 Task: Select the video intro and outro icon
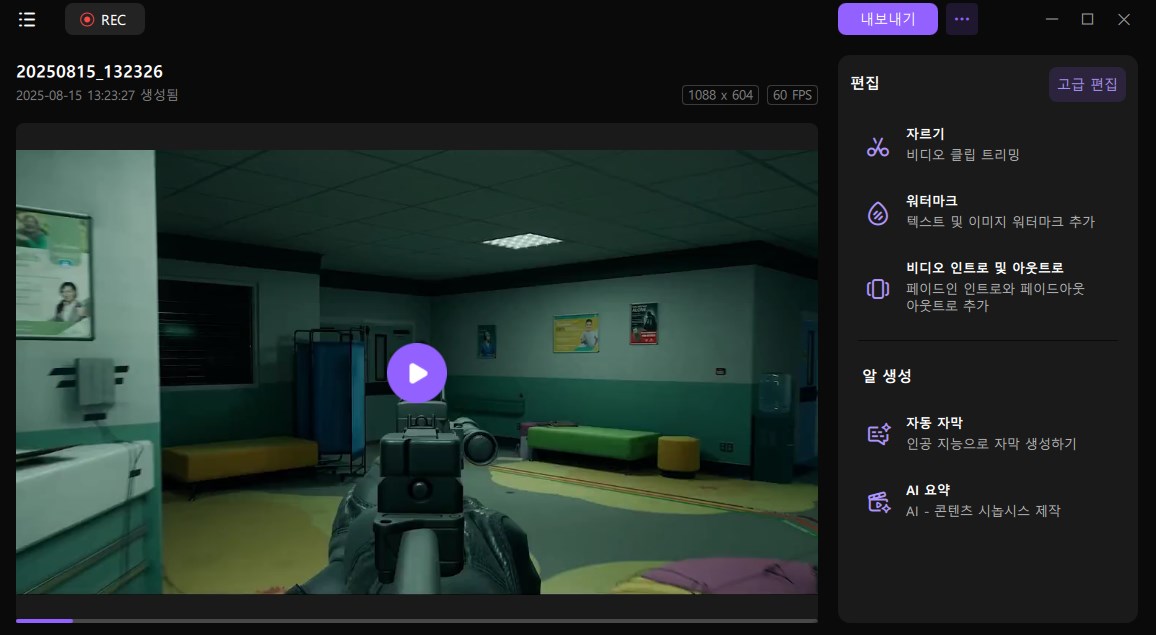pyautogui.click(x=878, y=289)
